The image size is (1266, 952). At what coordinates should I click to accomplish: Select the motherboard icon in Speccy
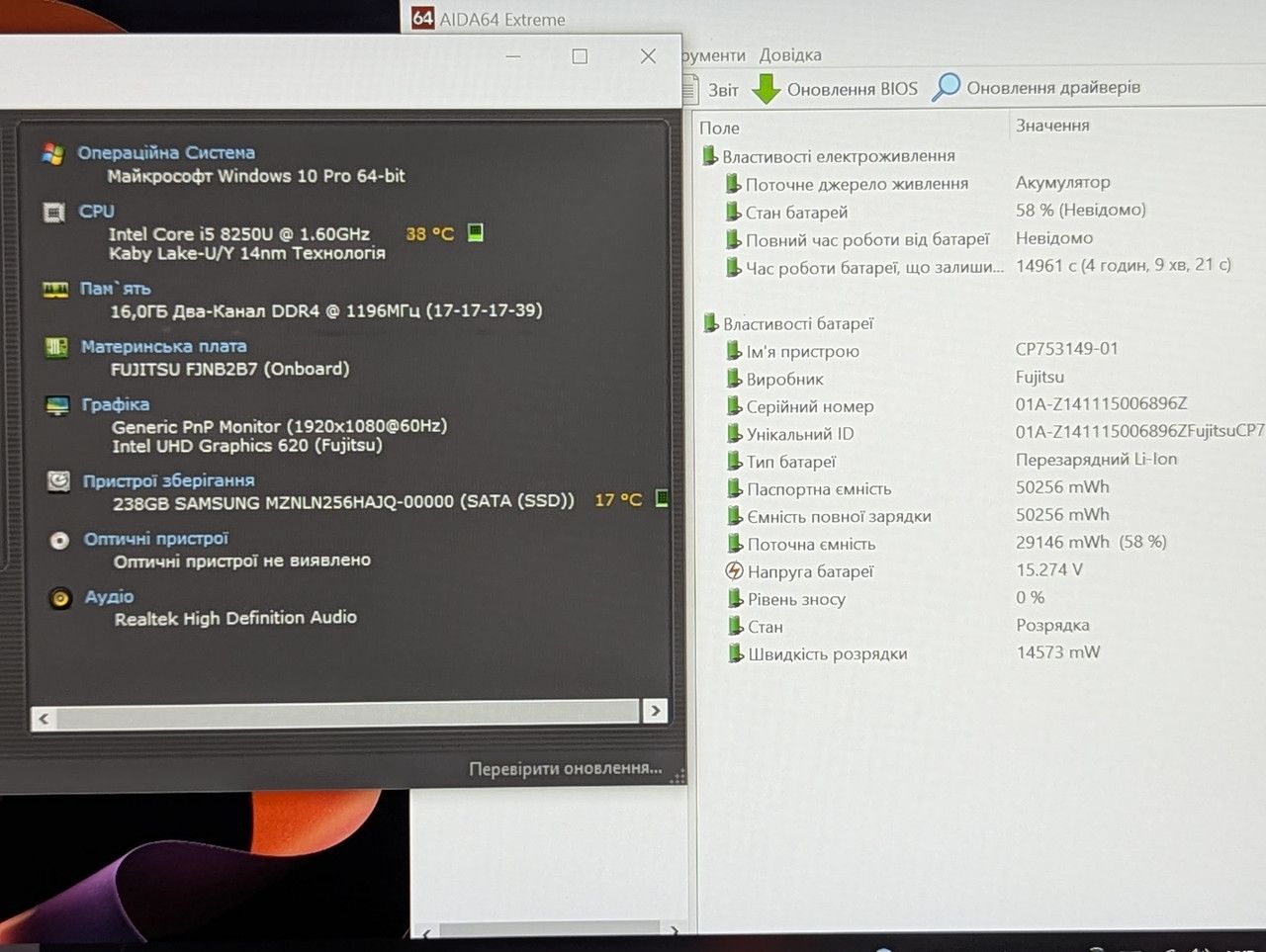(56, 347)
